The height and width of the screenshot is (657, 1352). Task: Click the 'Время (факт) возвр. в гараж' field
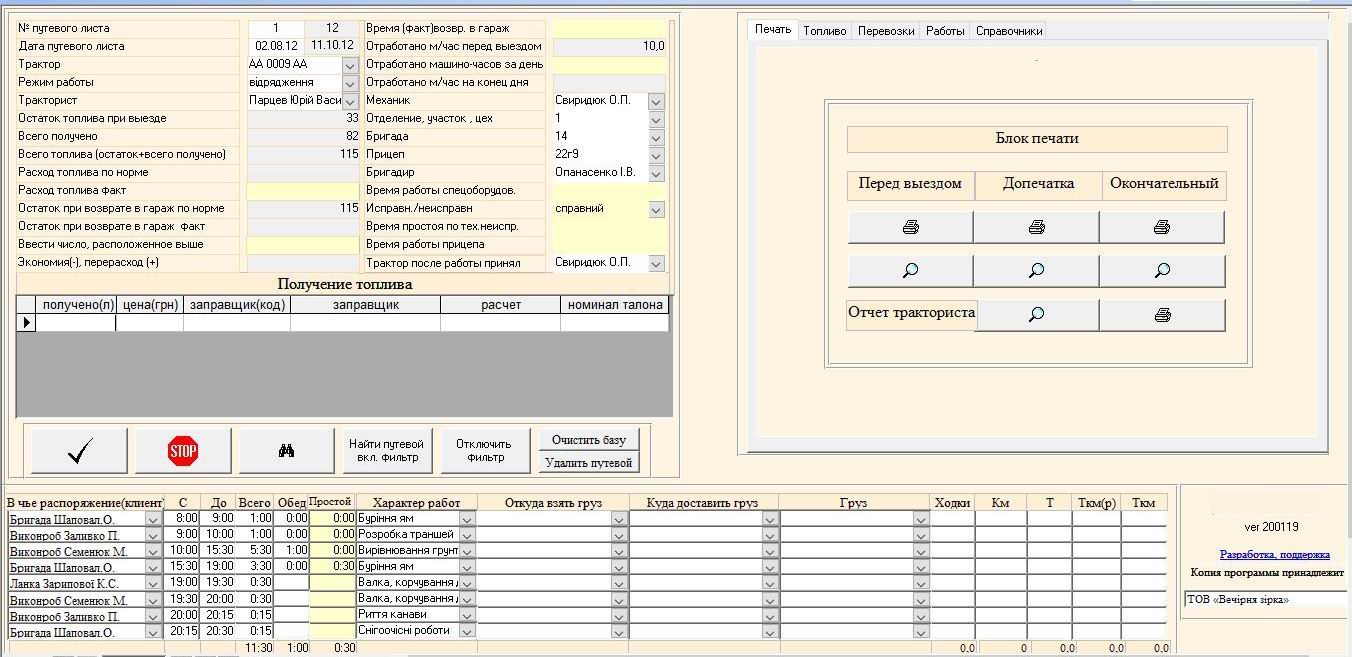point(609,28)
